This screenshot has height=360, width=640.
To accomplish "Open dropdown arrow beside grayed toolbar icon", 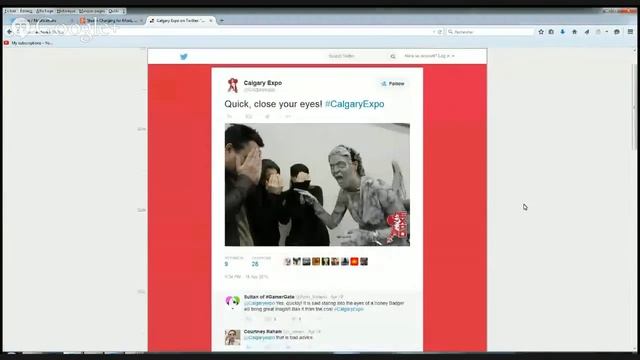I will 607,31.
